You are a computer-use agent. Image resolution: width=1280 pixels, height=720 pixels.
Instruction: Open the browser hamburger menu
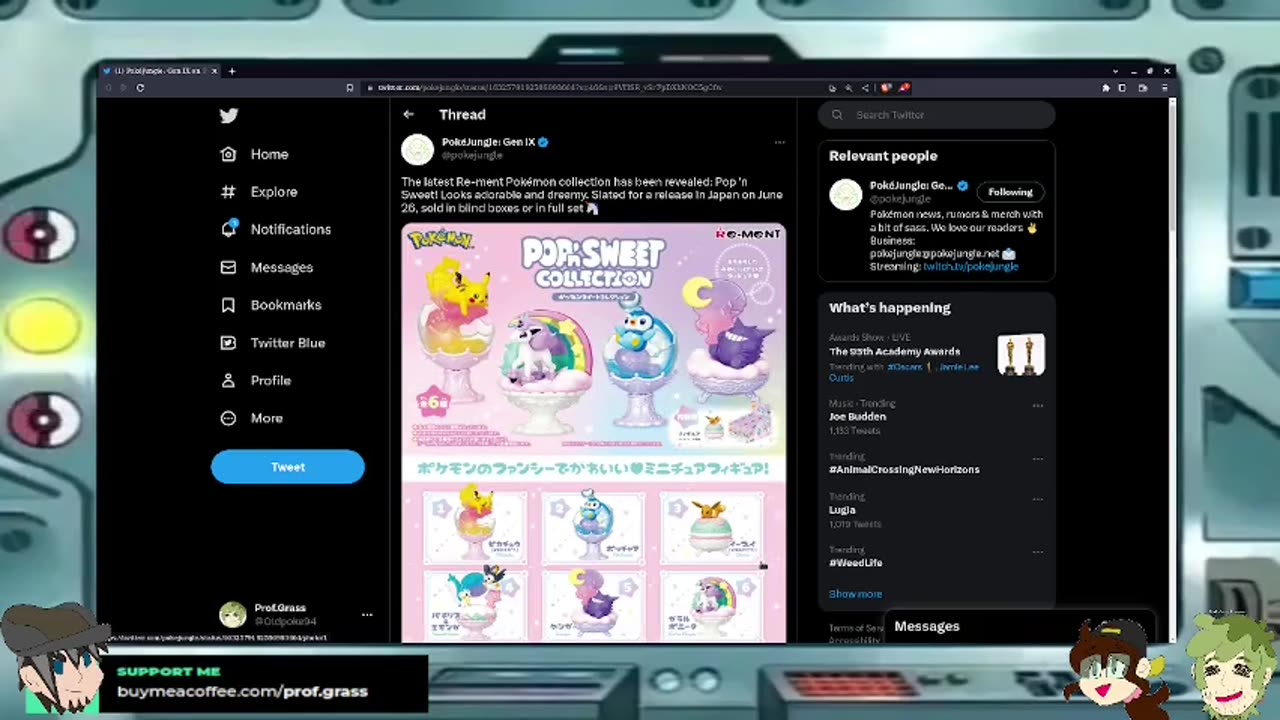pos(1164,88)
